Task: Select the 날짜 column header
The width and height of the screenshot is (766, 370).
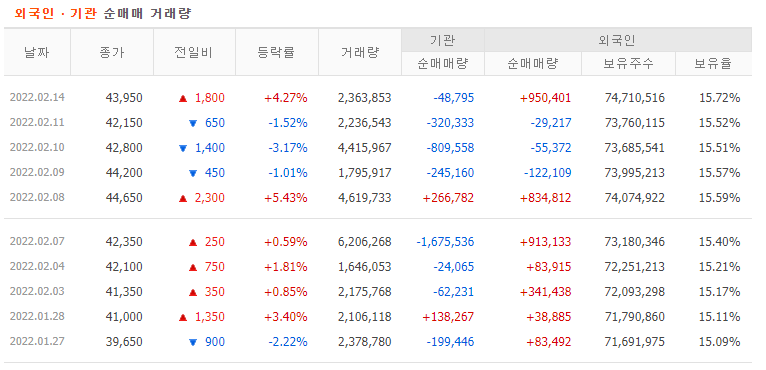Action: [37, 52]
